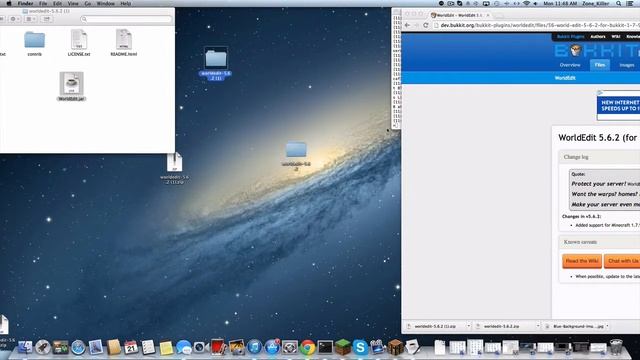640x360 pixels.
Task: Open the Authors link in Bukkit header
Action: (598, 37)
